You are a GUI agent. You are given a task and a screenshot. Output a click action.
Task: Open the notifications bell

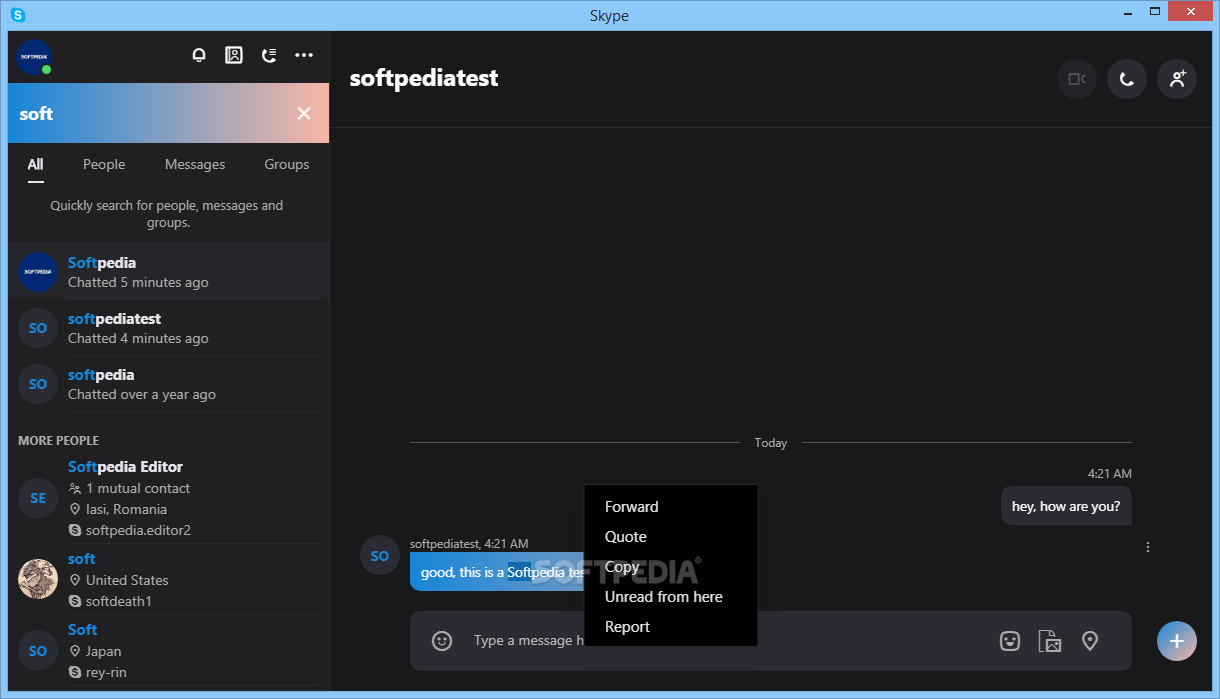tap(199, 55)
